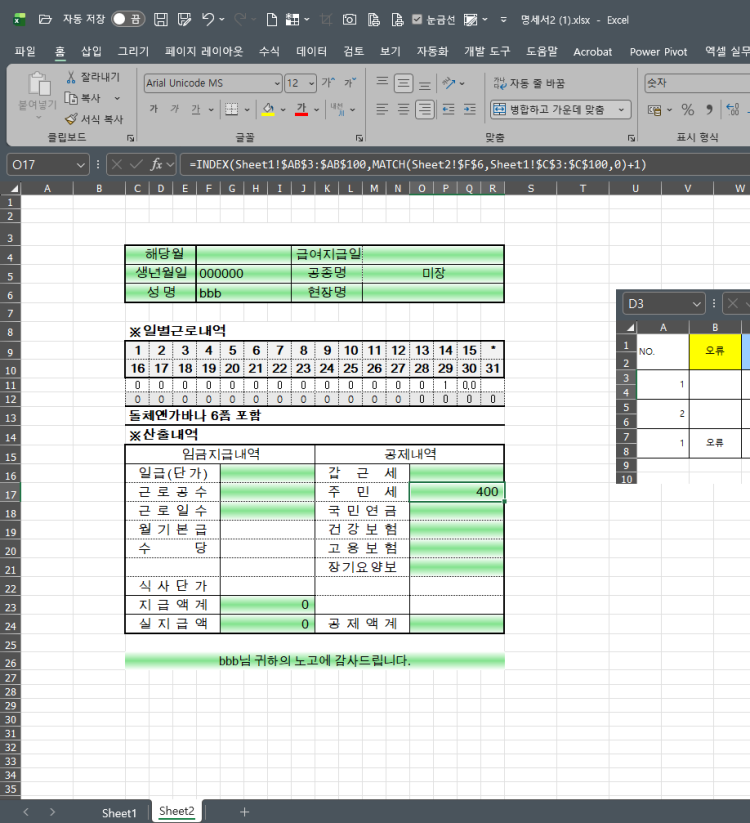Click the cell borders icon
Screen dimensions: 750x823
click(231, 109)
